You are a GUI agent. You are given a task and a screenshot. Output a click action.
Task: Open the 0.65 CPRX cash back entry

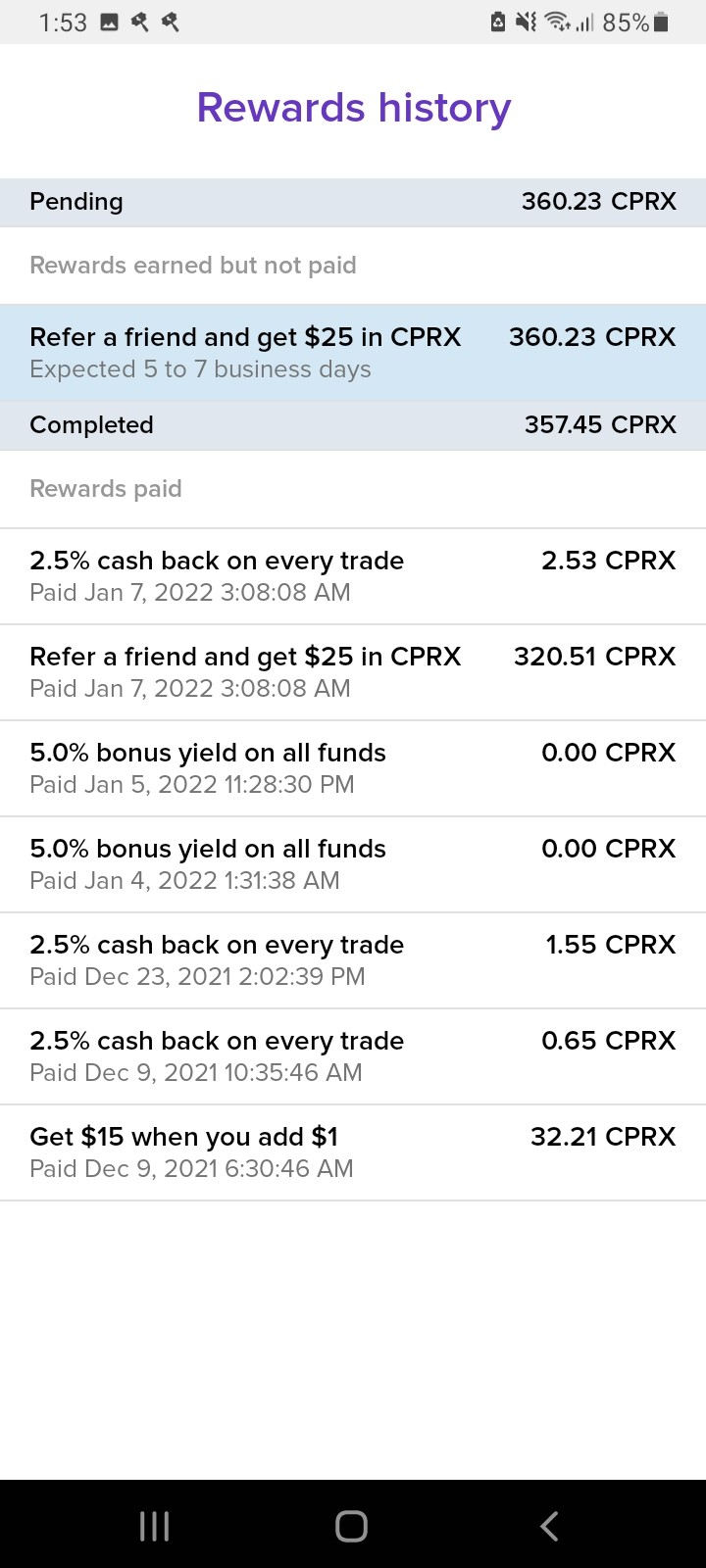click(x=353, y=1056)
